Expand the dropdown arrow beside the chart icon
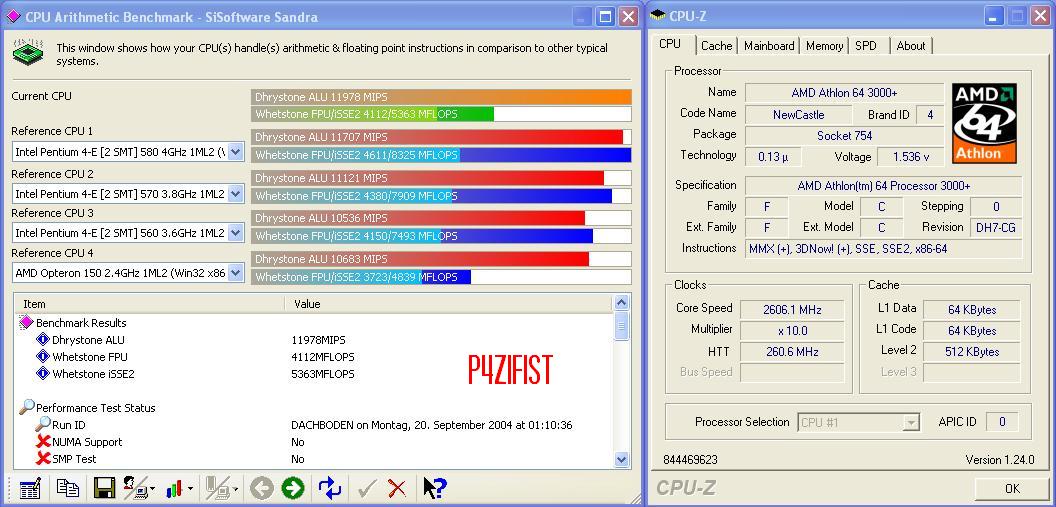This screenshot has height=507, width=1056. [x=191, y=489]
